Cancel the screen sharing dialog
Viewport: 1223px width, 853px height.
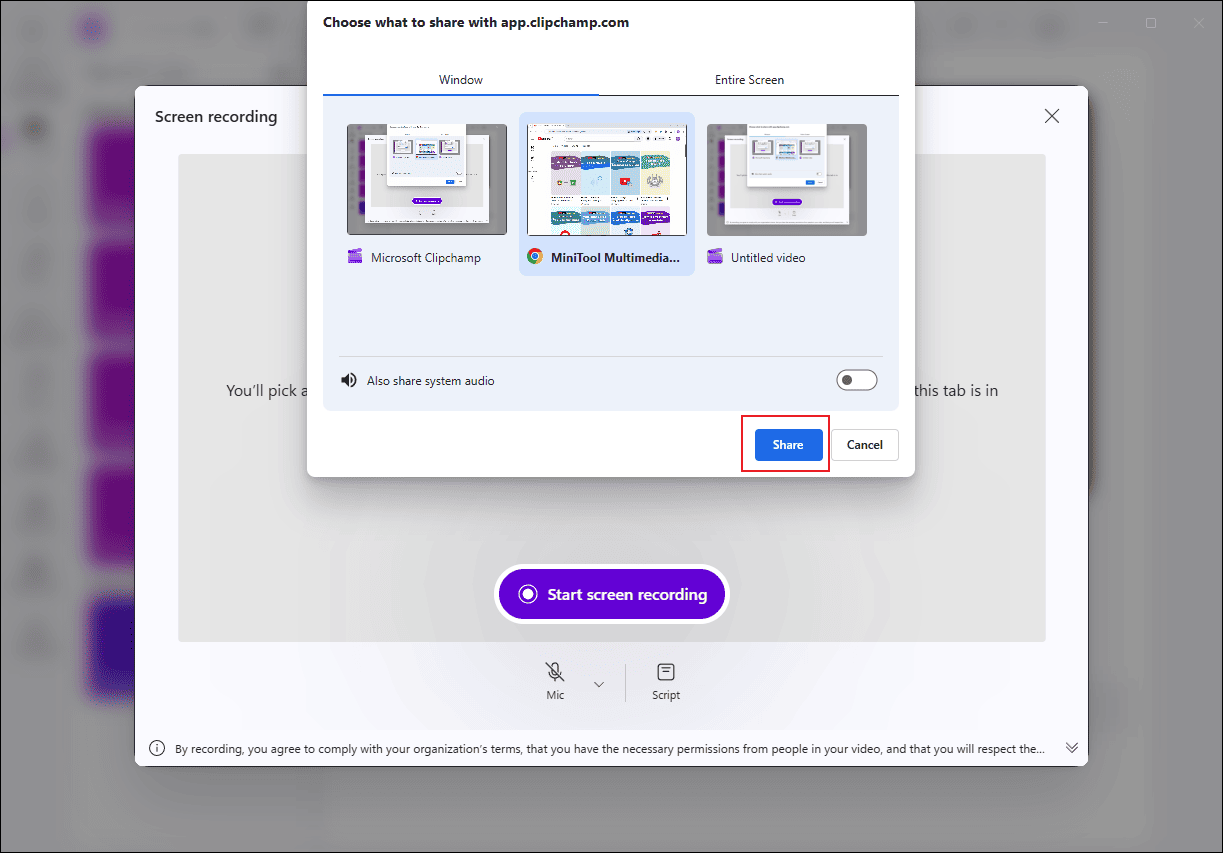coord(864,444)
